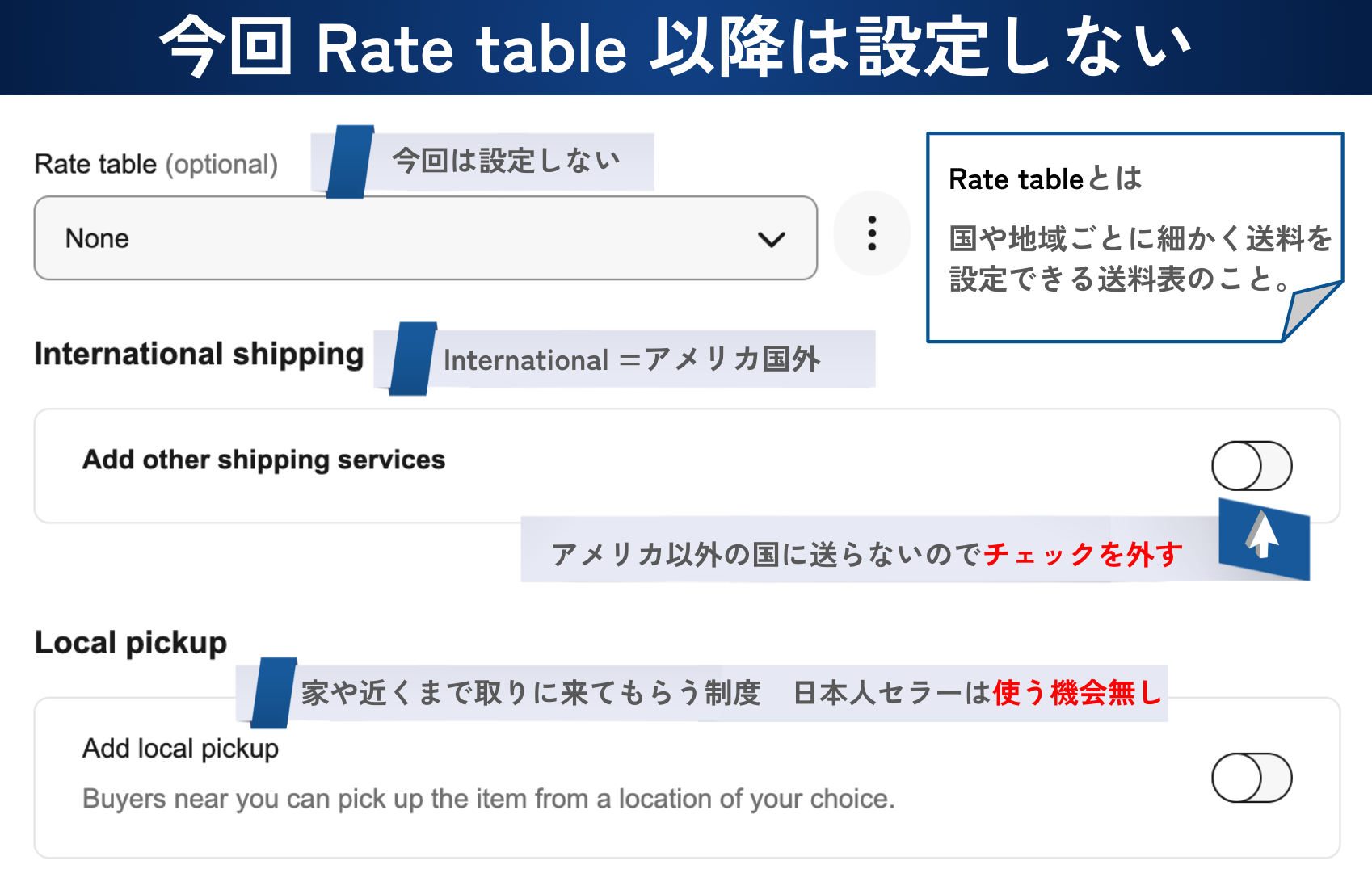The height and width of the screenshot is (890, 1372).
Task: Open the three-dot menu beside Rate table
Action: [872, 233]
